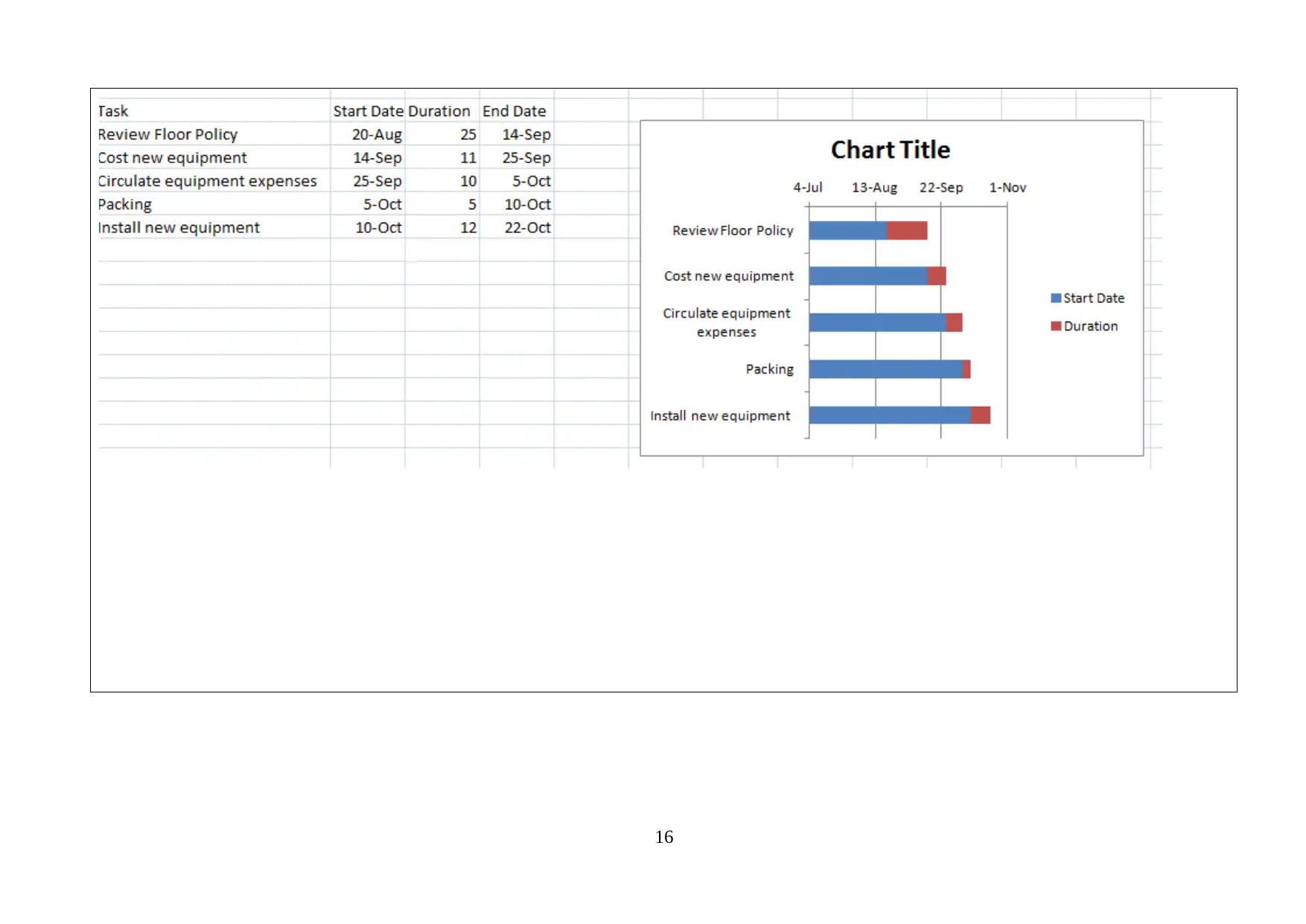Click 'Install new equipment' table cell
The width and height of the screenshot is (1306, 924).
pos(214,227)
